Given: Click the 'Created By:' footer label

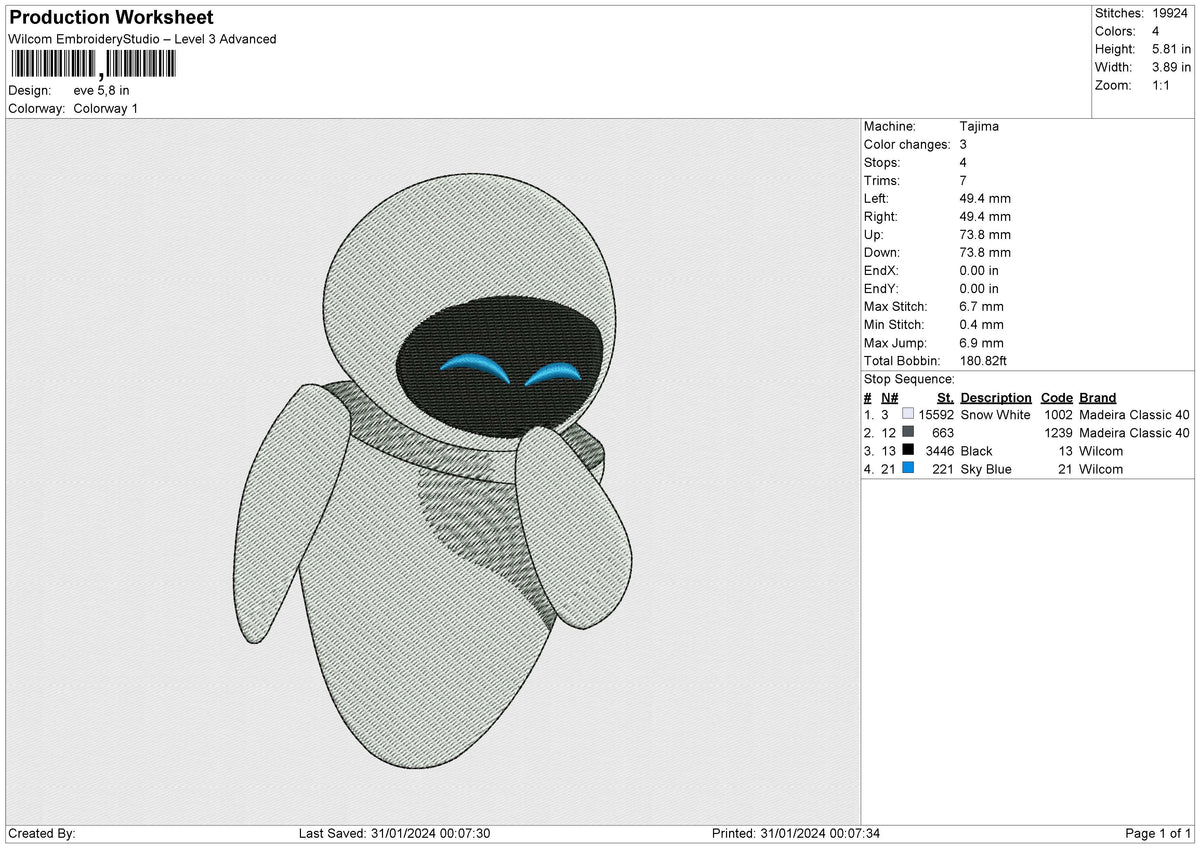Looking at the screenshot, I should pyautogui.click(x=42, y=833).
